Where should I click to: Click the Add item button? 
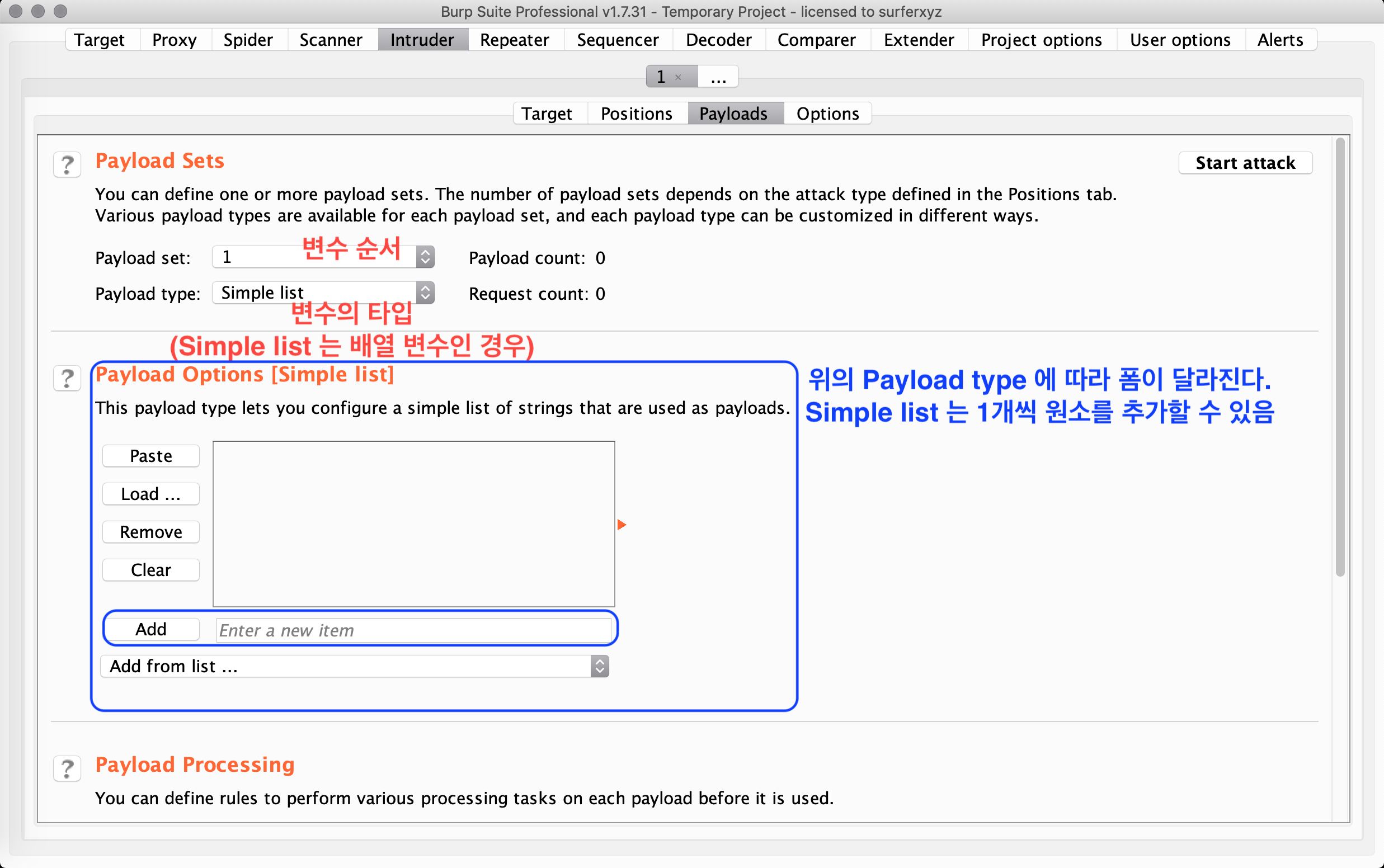(x=151, y=629)
